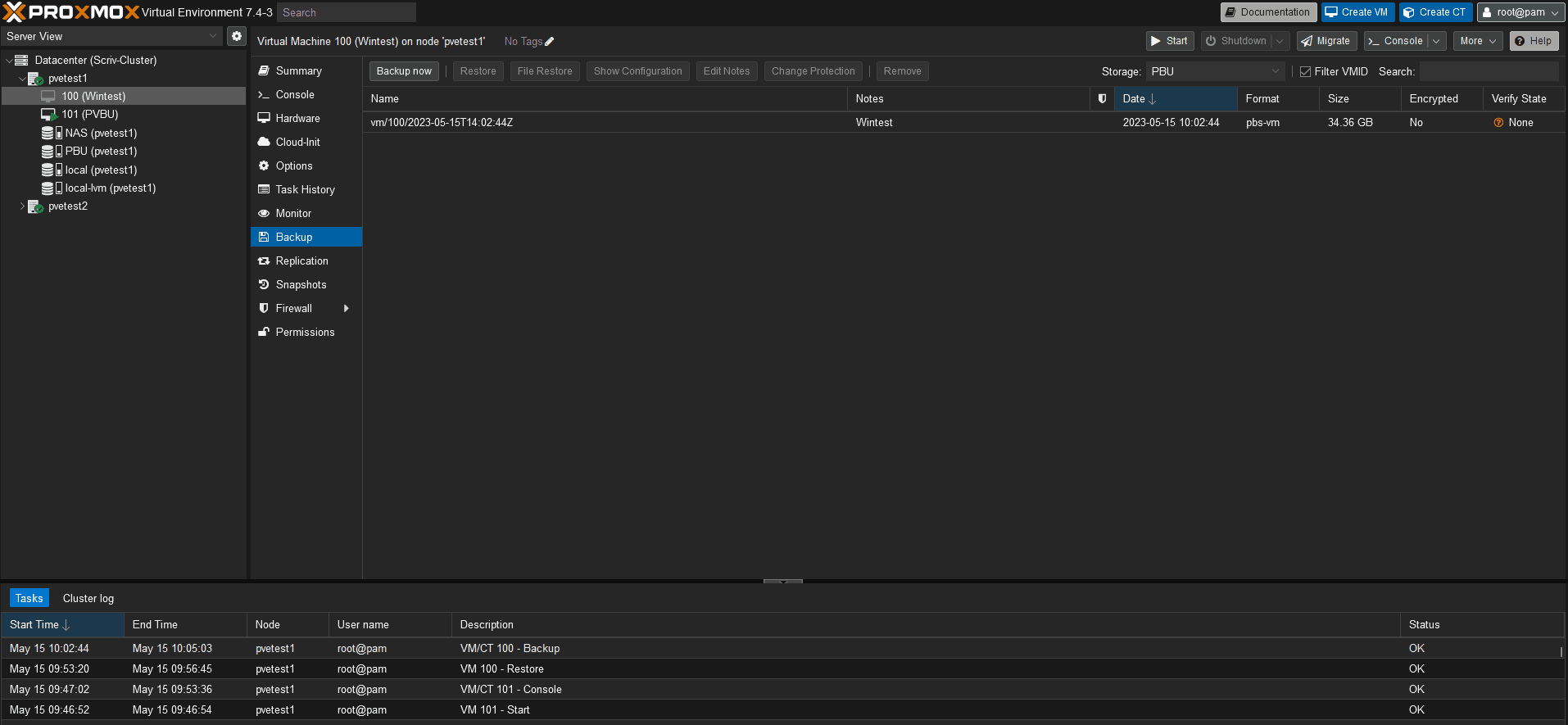Open the Summary section
Image resolution: width=1568 pixels, height=725 pixels.
[x=306, y=70]
